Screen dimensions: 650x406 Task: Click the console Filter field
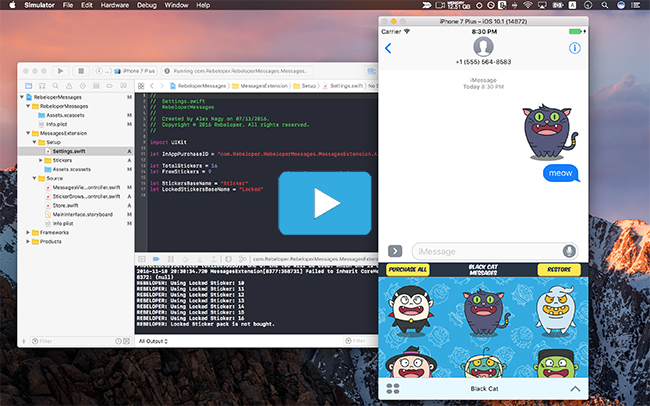point(360,341)
